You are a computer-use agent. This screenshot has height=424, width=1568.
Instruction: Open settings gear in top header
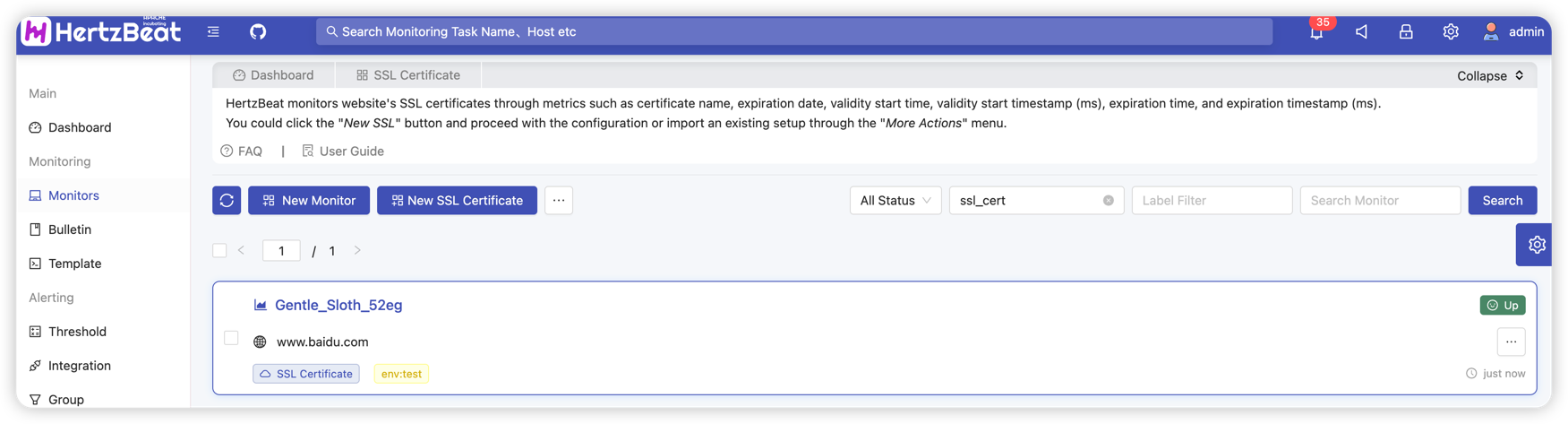pyautogui.click(x=1451, y=32)
